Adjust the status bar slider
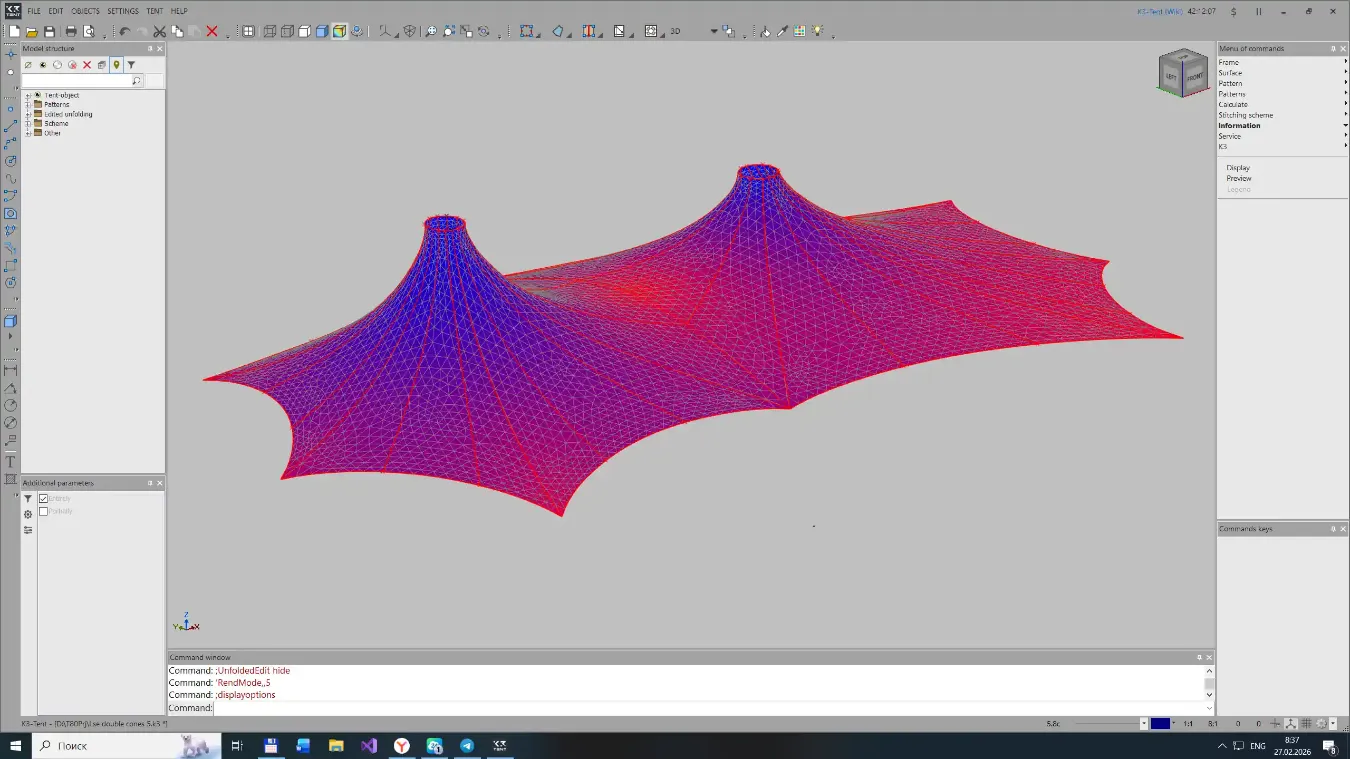 (1107, 723)
